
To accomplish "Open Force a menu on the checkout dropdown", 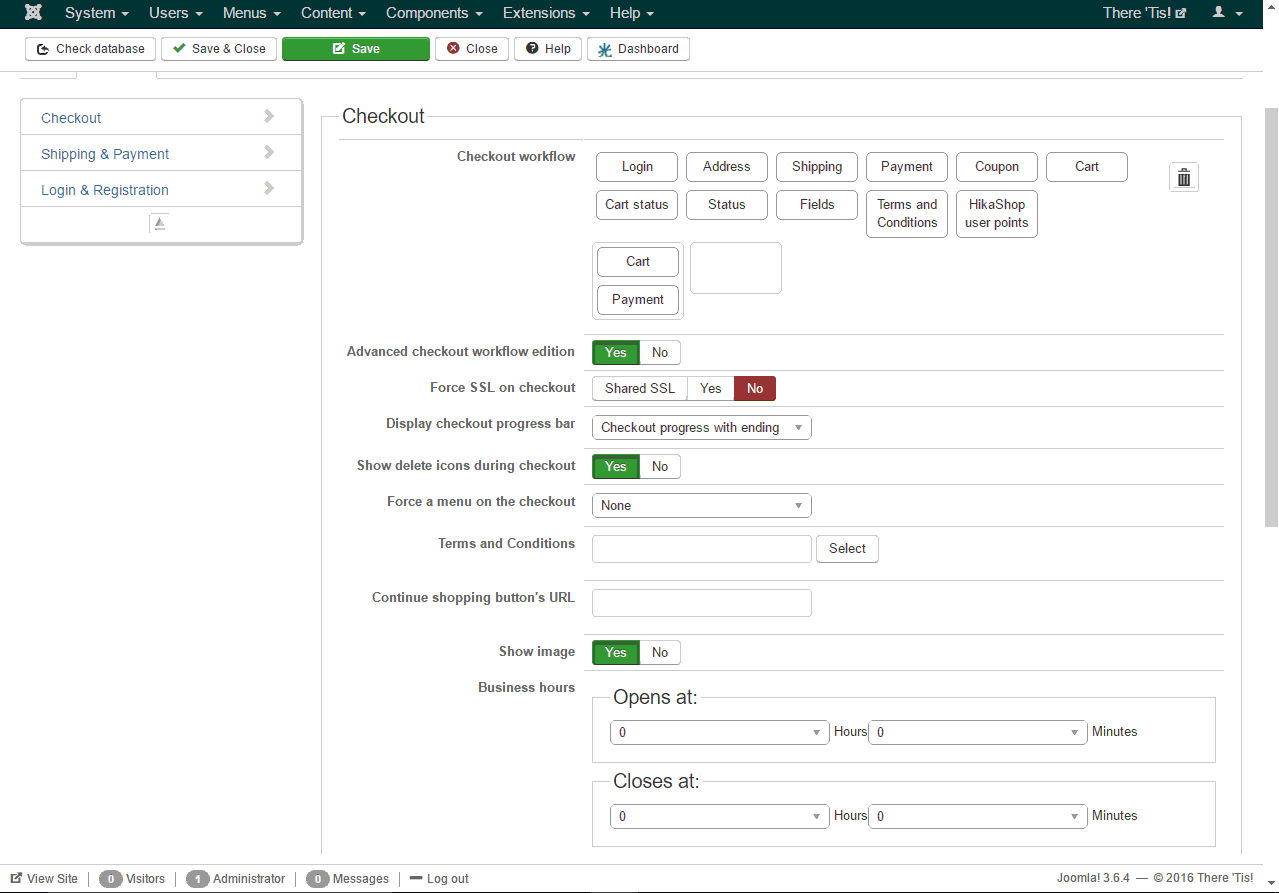I will [x=702, y=505].
